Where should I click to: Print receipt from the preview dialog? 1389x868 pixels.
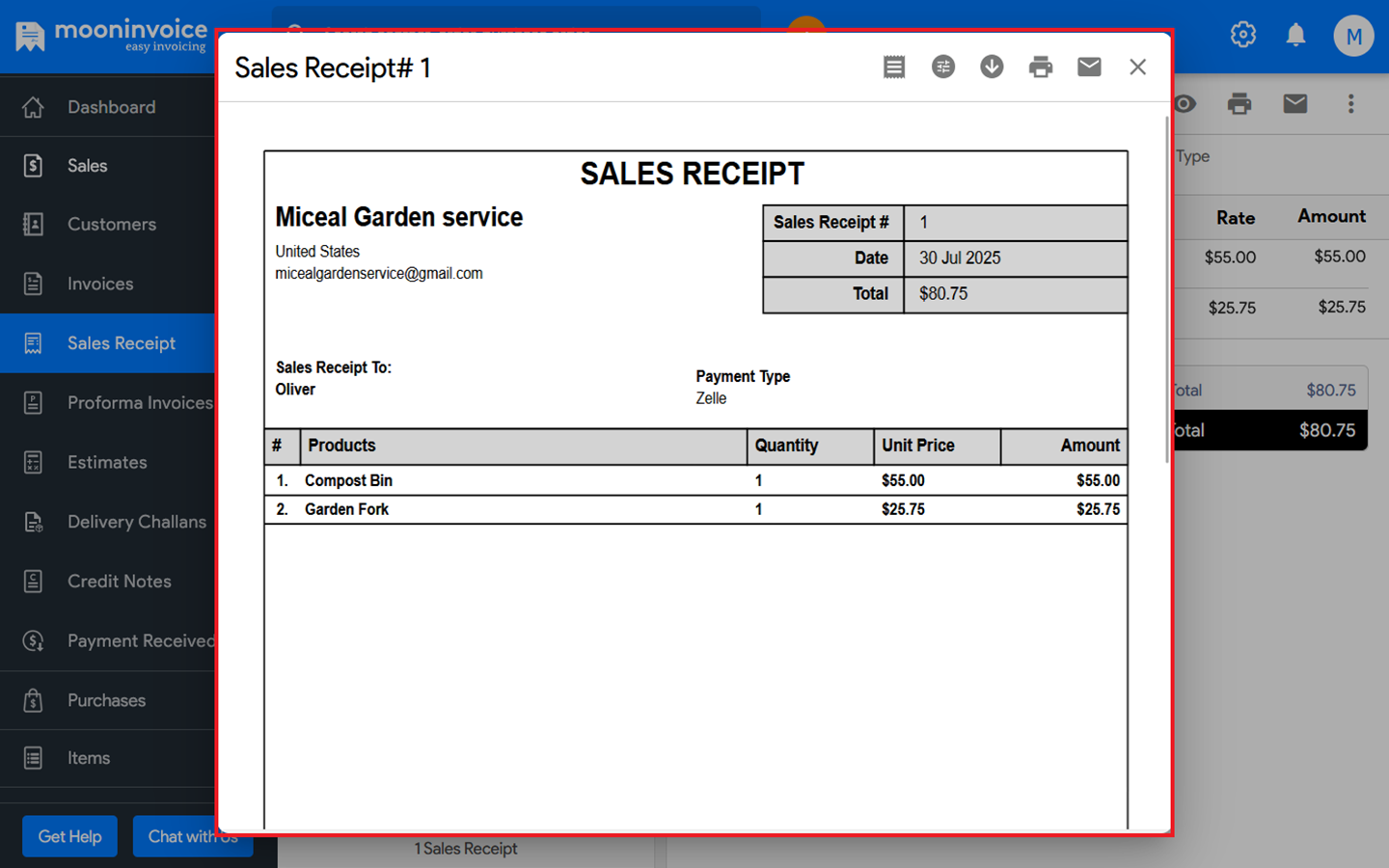1040,67
